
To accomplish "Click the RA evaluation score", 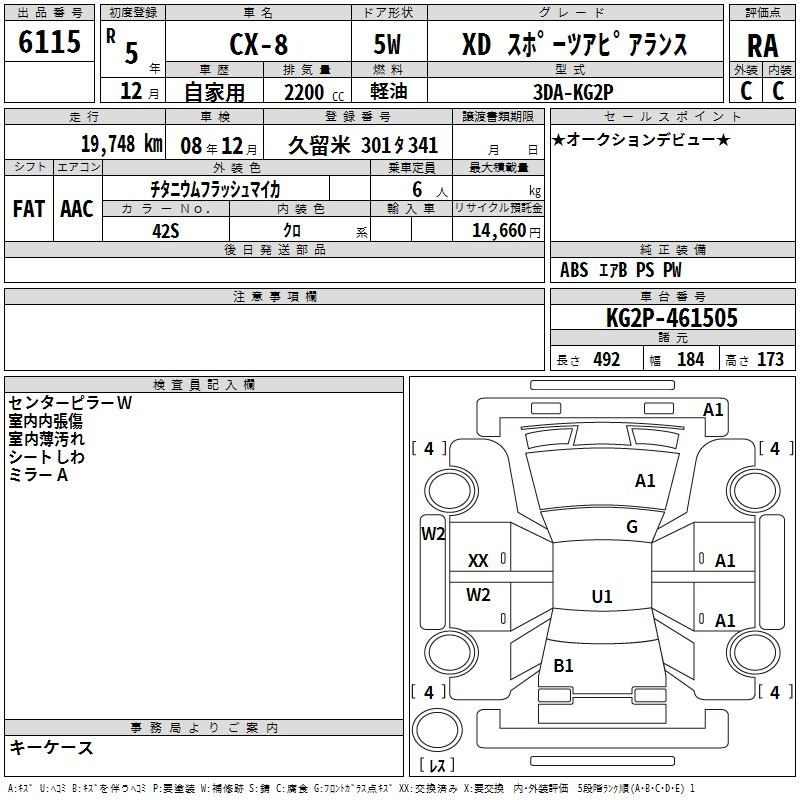I will [x=762, y=46].
